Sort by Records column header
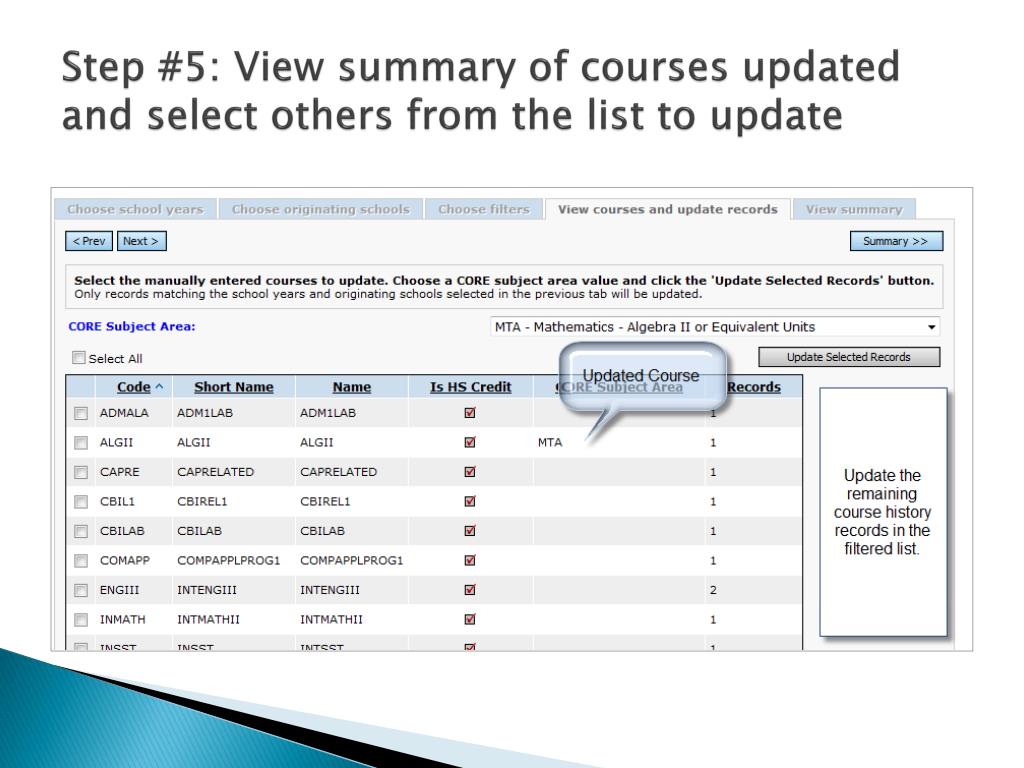The image size is (1024, 768). [x=754, y=387]
